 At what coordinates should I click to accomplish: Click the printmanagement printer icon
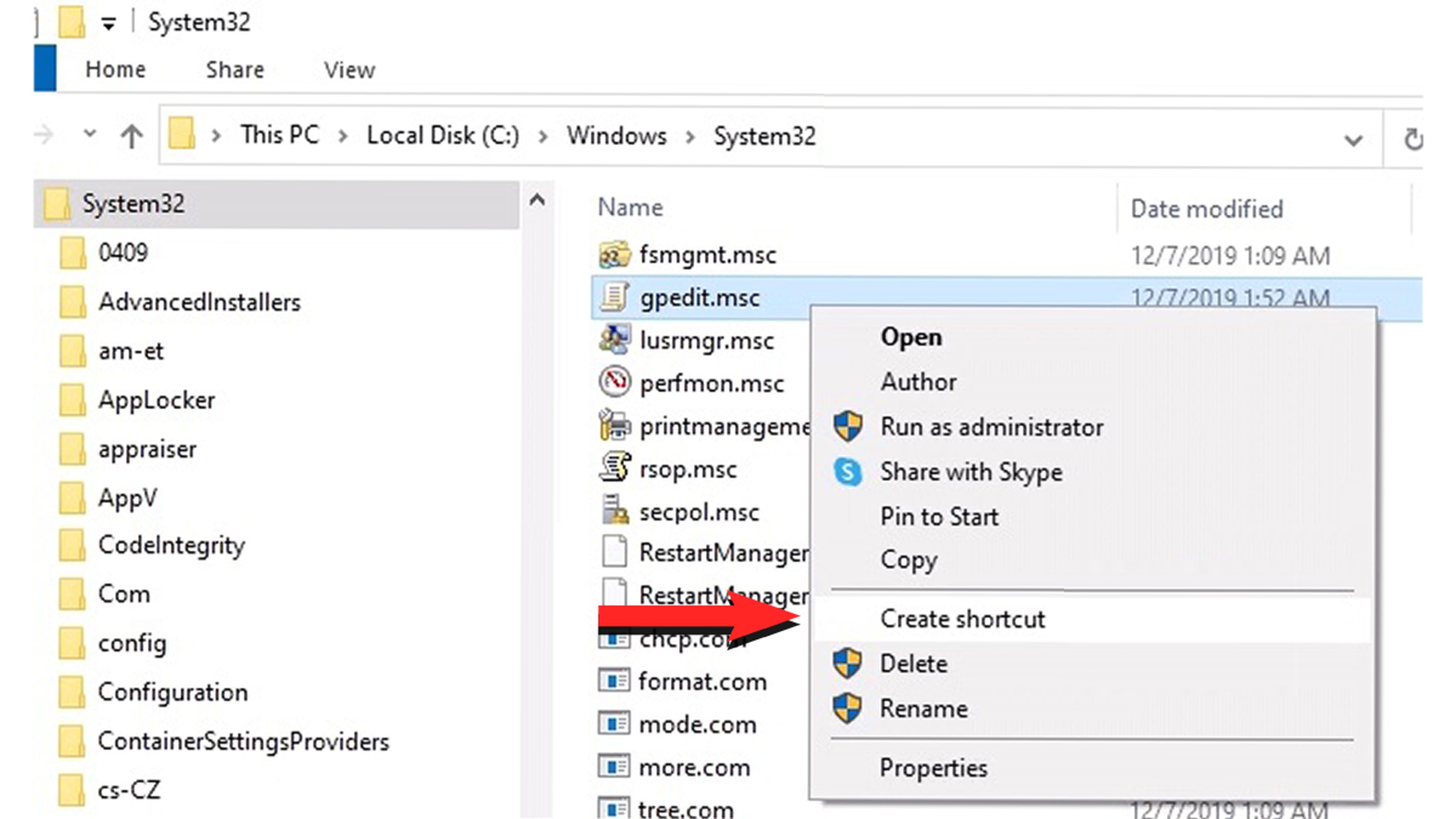(614, 425)
